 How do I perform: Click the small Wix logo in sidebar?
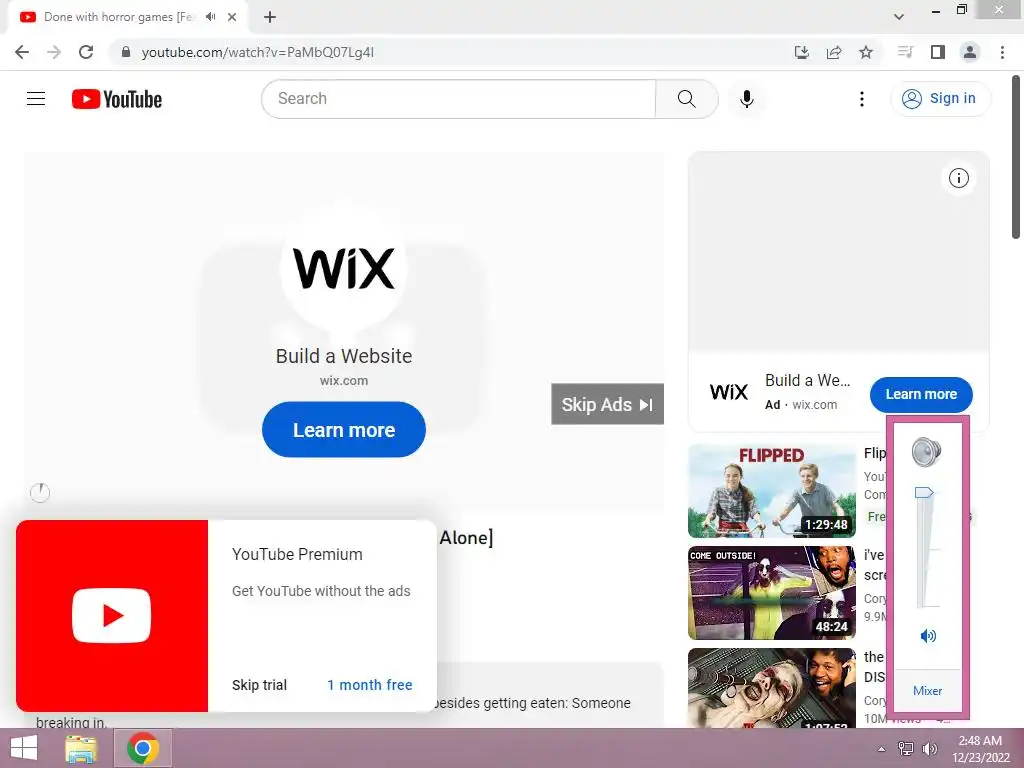click(729, 392)
